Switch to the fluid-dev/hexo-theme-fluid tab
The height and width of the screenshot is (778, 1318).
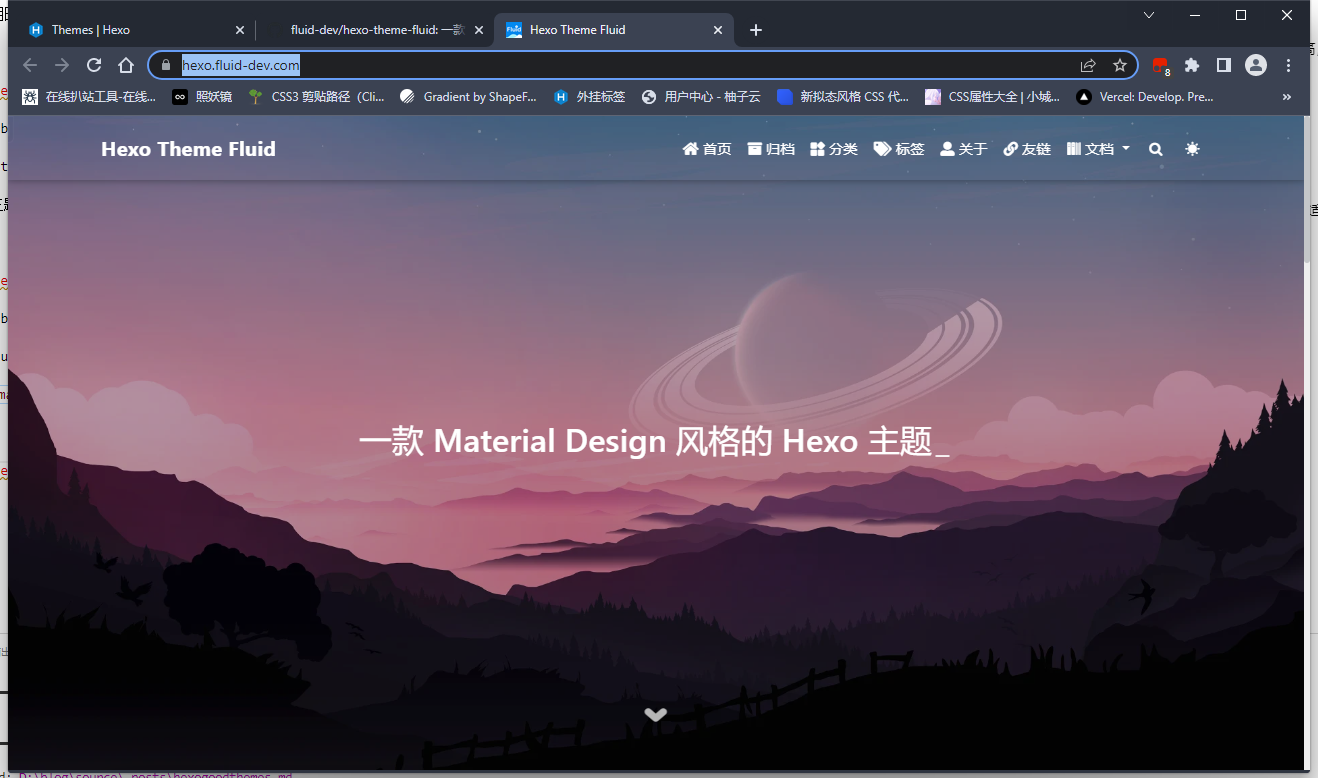pos(377,30)
